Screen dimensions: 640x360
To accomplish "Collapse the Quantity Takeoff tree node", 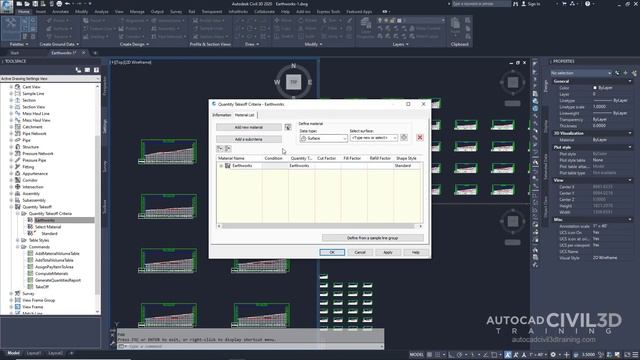I will pos(11,207).
